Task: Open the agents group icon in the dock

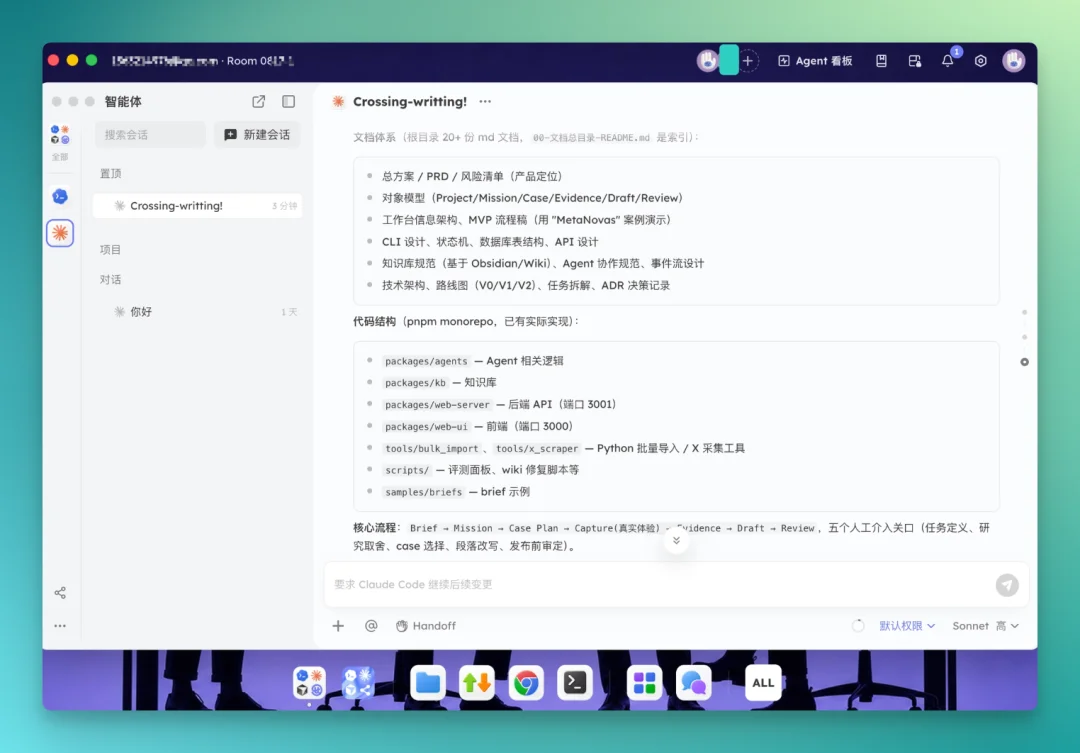Action: click(309, 683)
